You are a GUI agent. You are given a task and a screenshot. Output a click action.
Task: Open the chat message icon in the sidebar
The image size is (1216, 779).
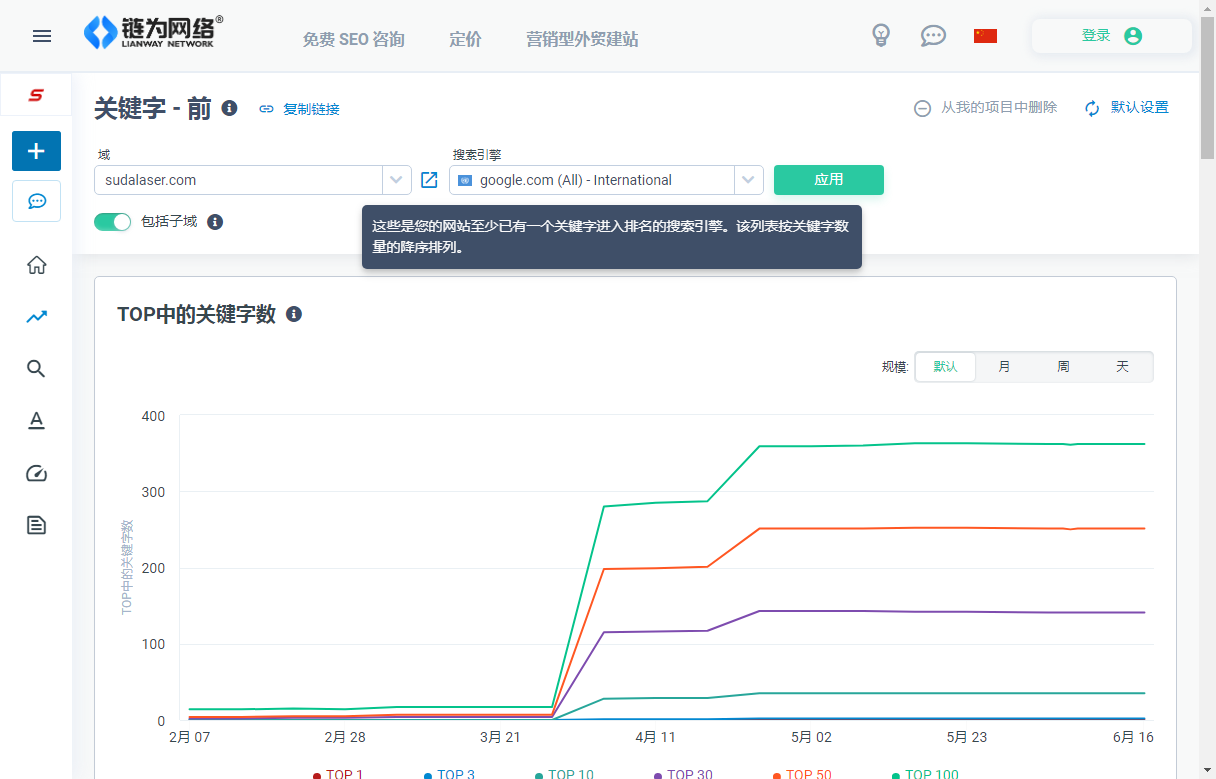(x=36, y=201)
